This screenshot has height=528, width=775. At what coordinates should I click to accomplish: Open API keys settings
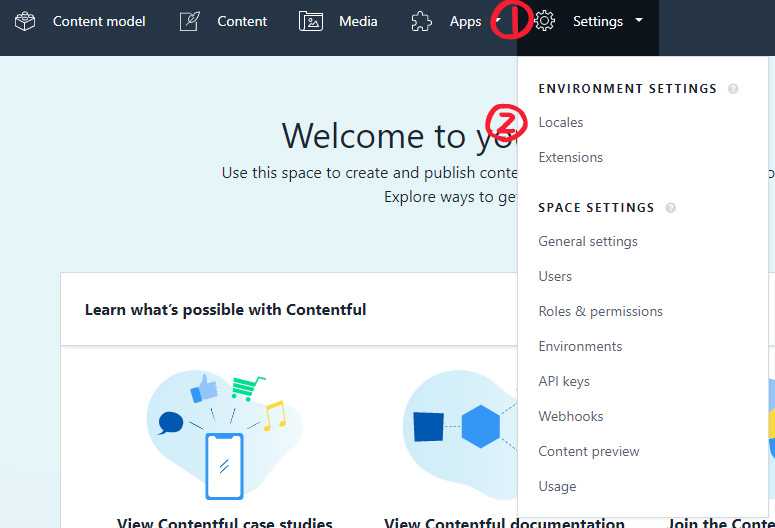point(564,381)
